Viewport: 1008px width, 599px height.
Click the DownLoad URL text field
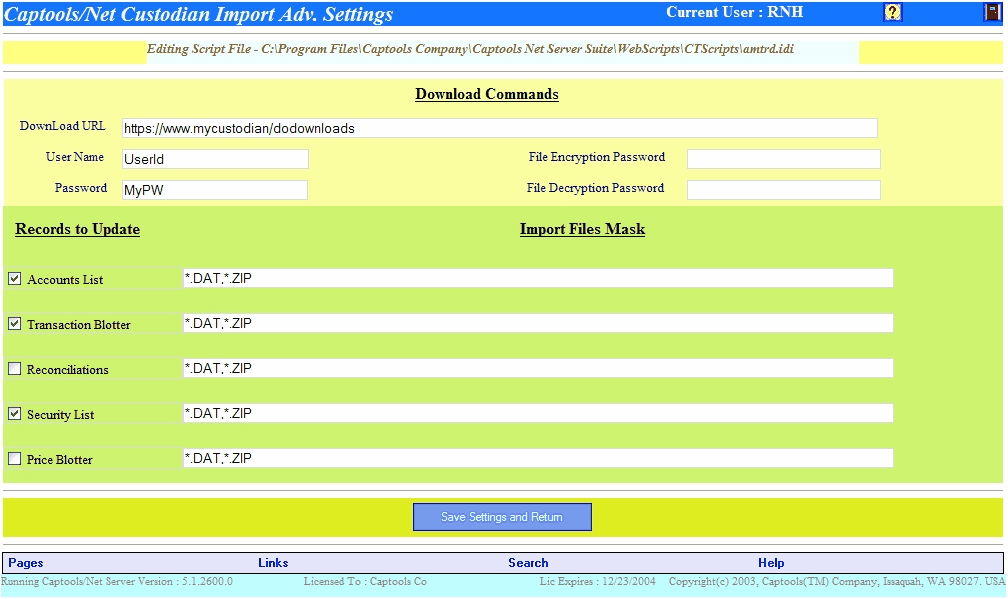[x=499, y=128]
